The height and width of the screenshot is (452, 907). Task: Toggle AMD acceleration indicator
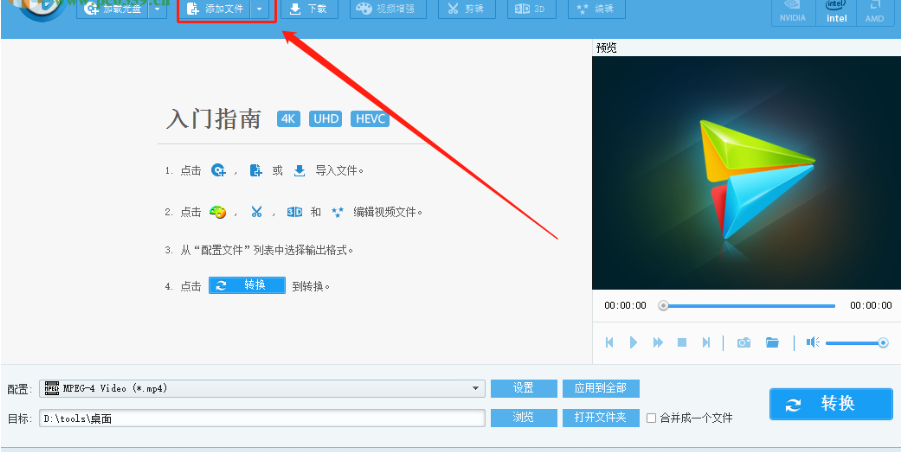pyautogui.click(x=875, y=12)
